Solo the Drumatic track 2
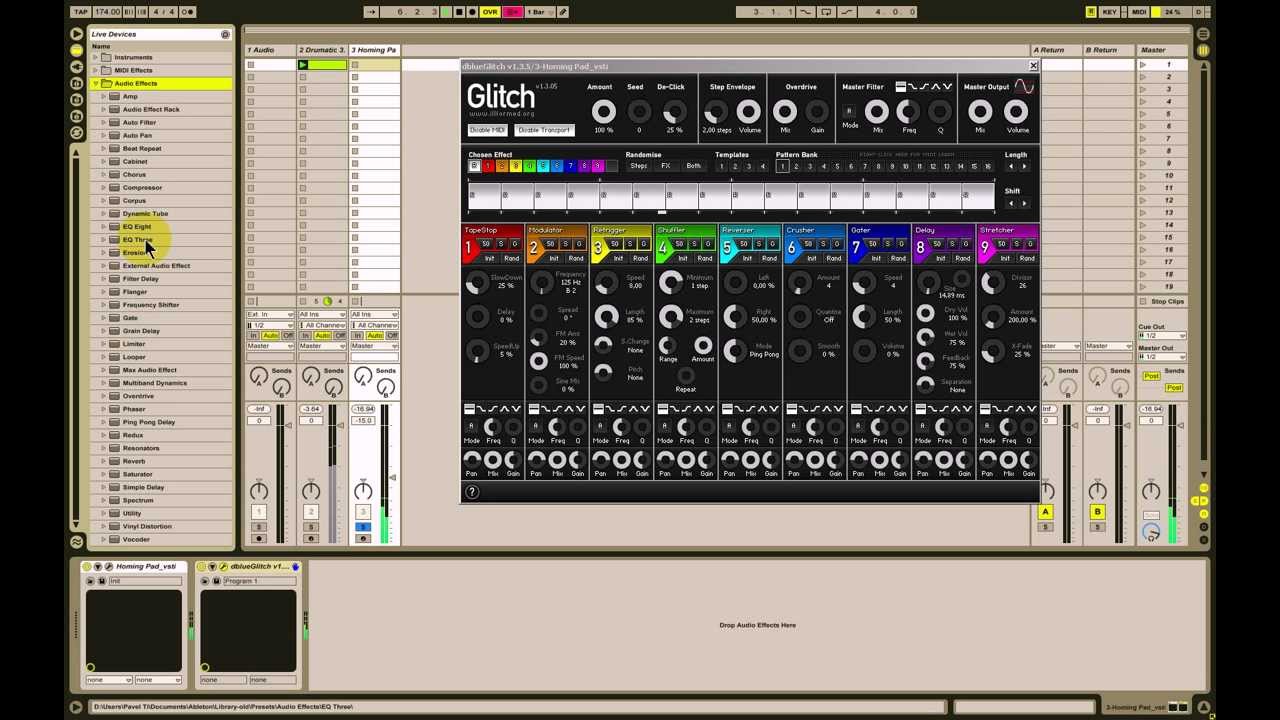 pos(311,526)
